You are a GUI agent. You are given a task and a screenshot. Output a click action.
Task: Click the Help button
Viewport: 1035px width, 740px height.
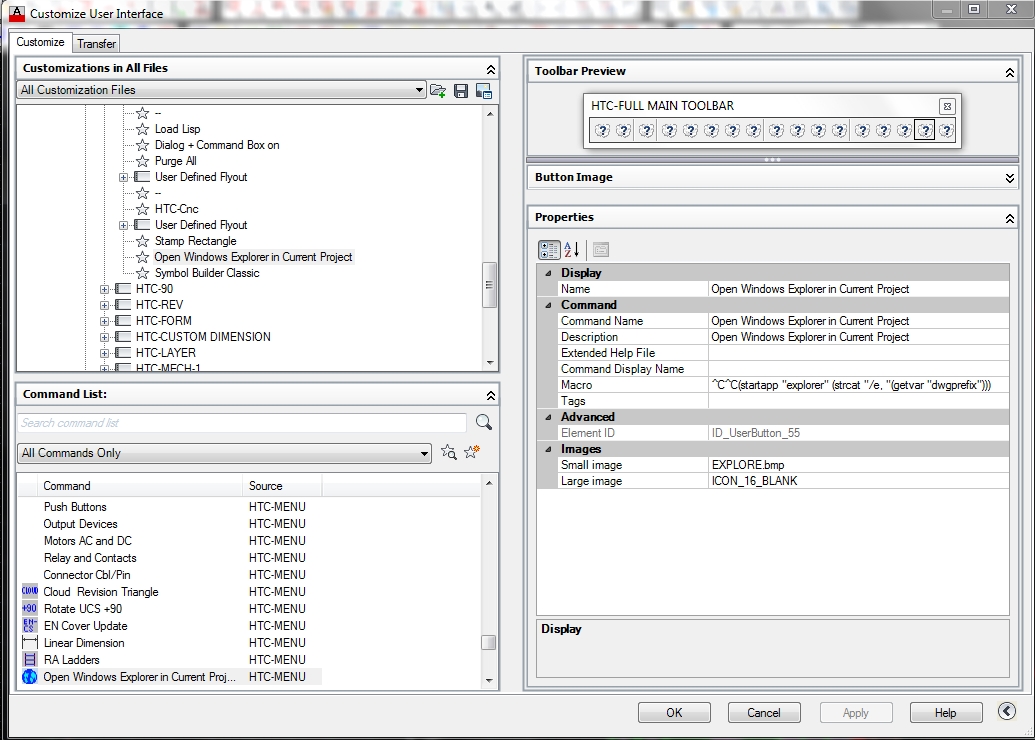[x=945, y=712]
